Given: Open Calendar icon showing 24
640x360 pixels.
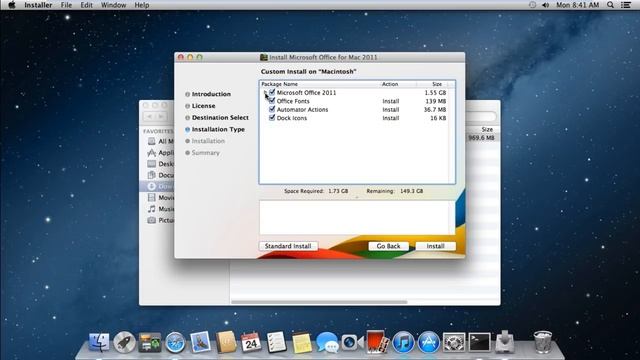Looking at the screenshot, I should [x=251, y=342].
